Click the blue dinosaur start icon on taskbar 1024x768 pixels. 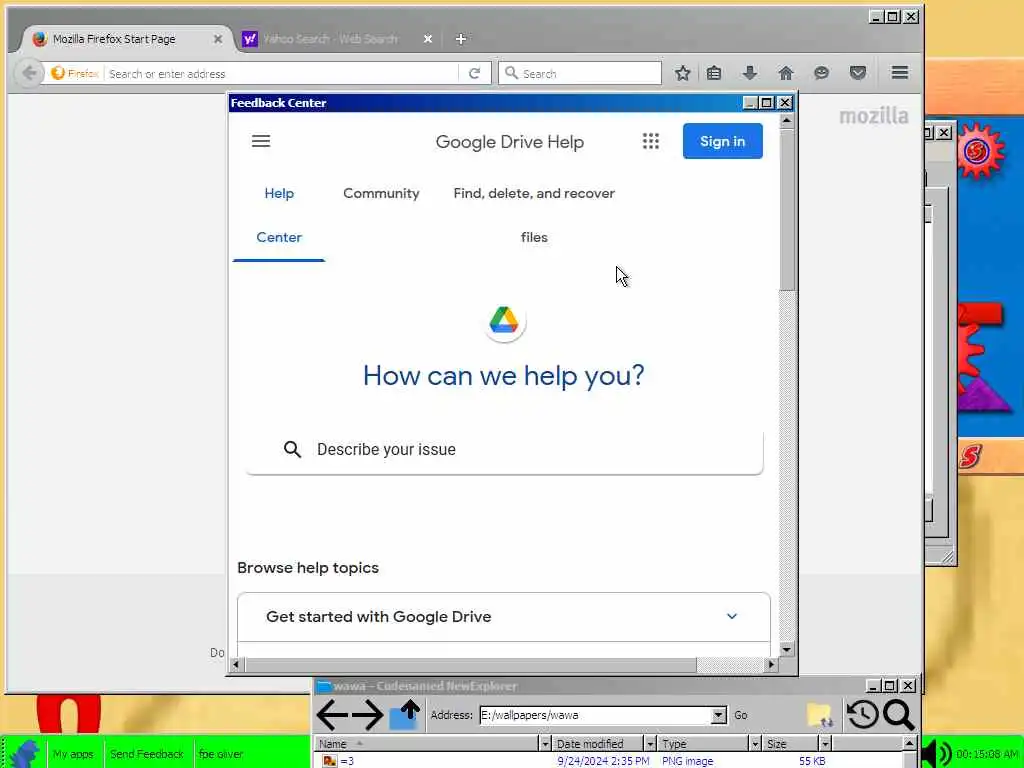coord(24,753)
